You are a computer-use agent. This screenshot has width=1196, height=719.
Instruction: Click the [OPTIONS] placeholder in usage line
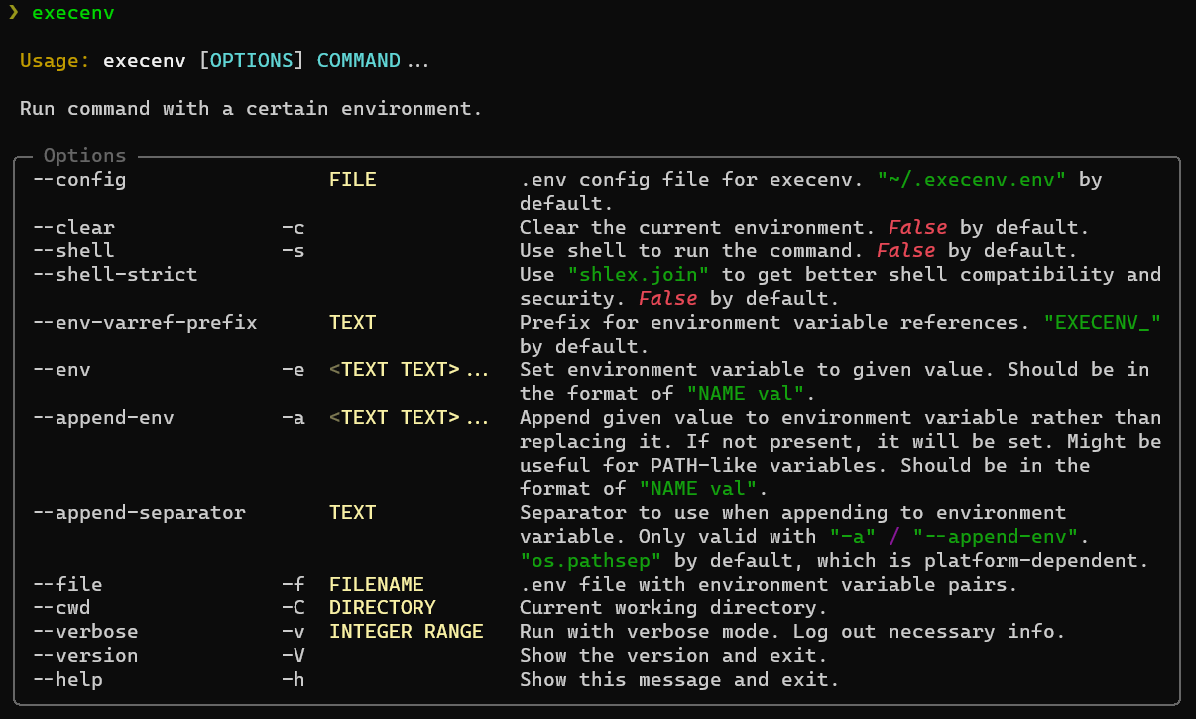pos(251,61)
